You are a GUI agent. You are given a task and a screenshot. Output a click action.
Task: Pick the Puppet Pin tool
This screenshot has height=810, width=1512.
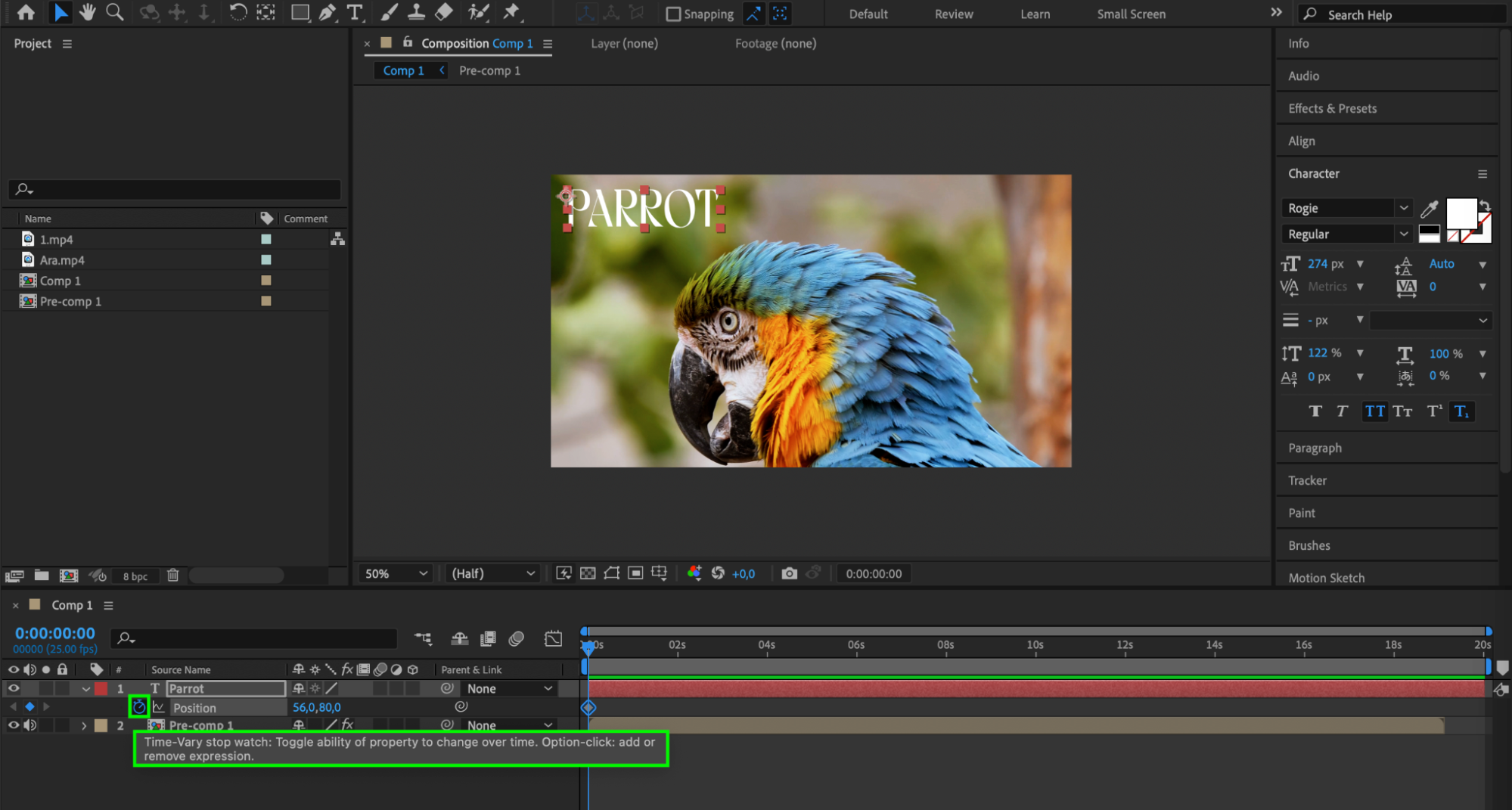pos(512,12)
